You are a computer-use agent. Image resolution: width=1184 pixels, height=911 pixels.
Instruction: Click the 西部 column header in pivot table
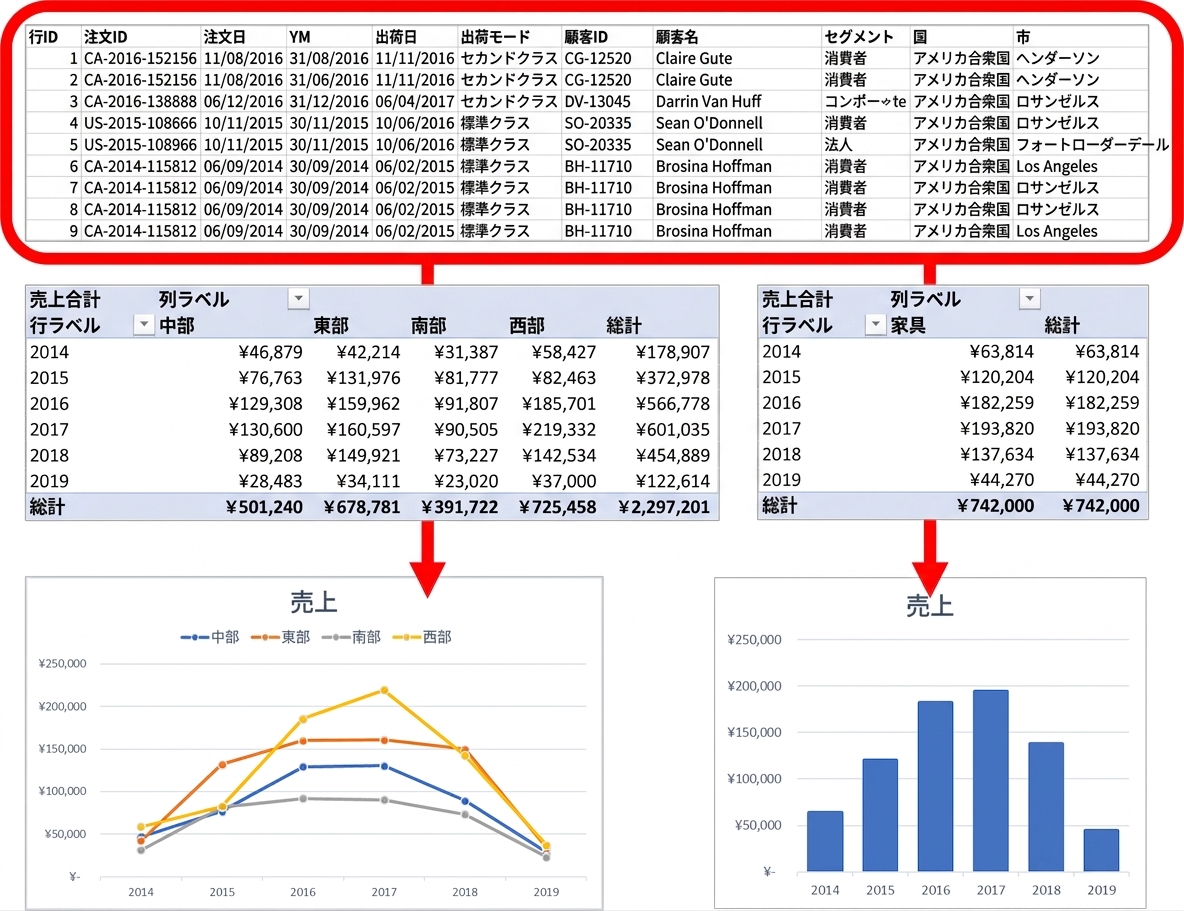point(527,326)
